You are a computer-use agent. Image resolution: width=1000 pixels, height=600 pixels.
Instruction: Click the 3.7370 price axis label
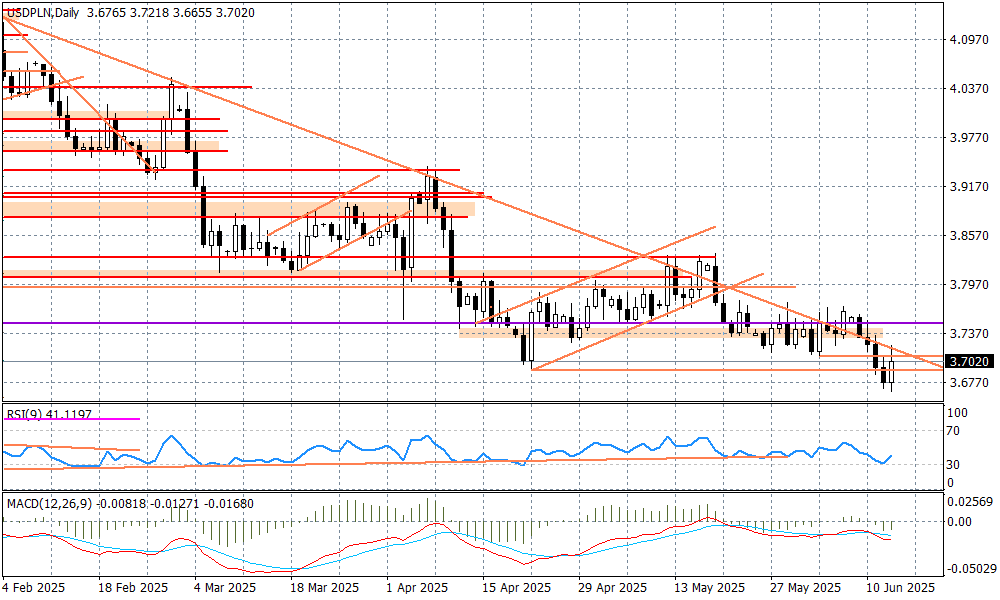click(969, 333)
